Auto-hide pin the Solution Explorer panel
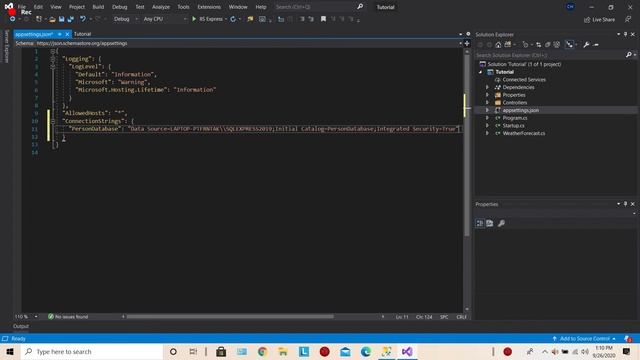Image resolution: width=640 pixels, height=360 pixels. pos(625,34)
